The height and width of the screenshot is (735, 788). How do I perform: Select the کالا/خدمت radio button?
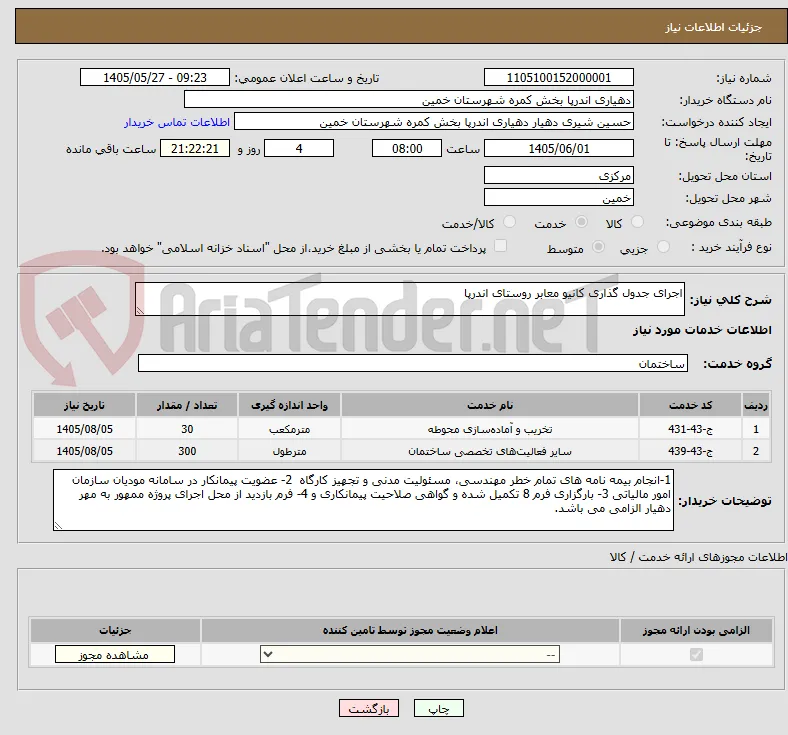click(509, 222)
